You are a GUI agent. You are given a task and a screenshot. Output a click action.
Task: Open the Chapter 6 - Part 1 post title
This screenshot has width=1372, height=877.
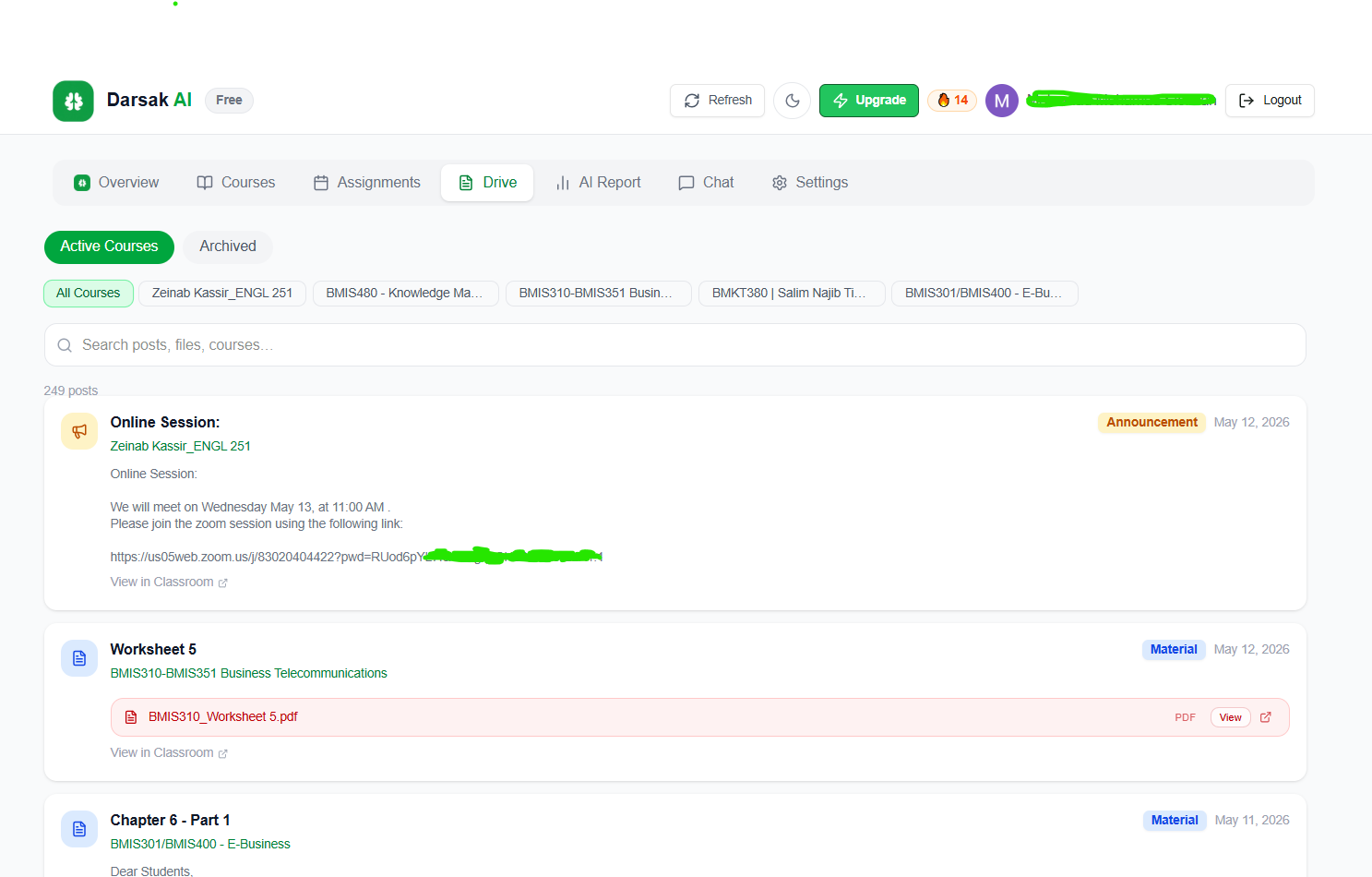point(170,821)
